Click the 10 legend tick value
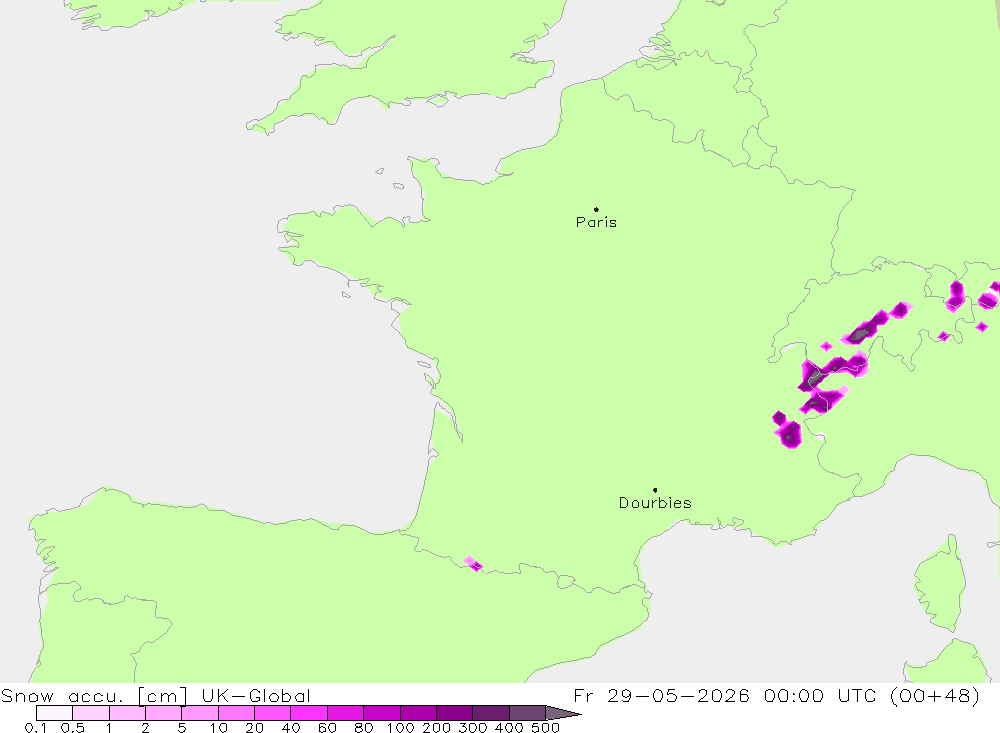1000x733 pixels. click(218, 727)
